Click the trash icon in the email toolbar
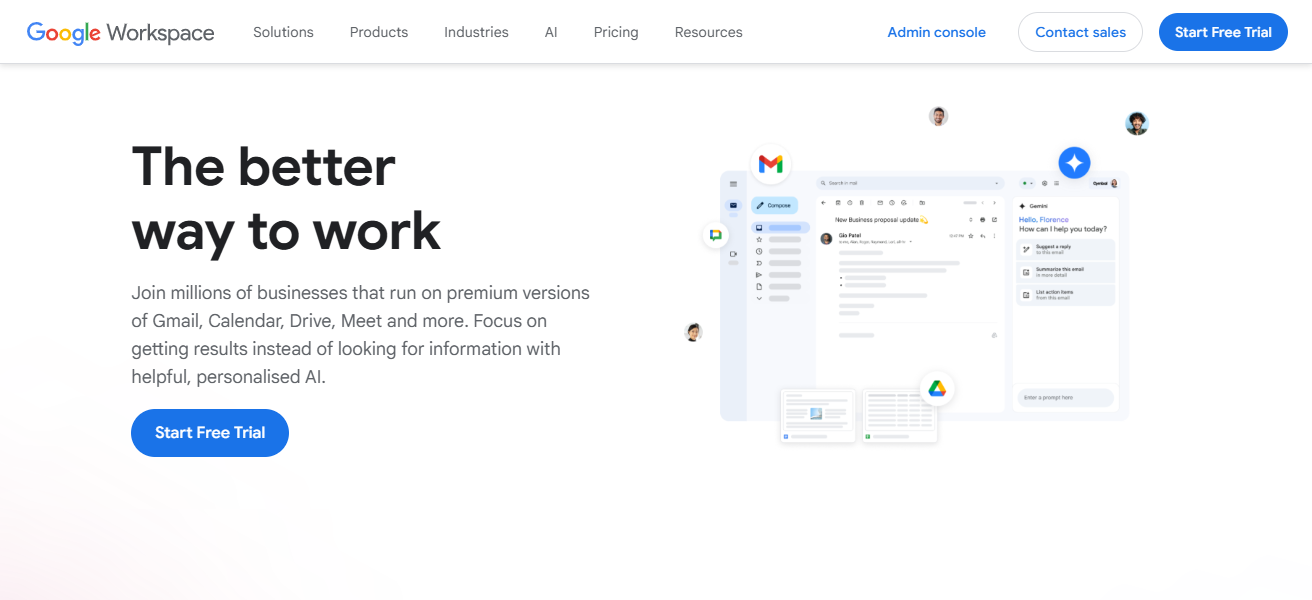 click(x=862, y=202)
